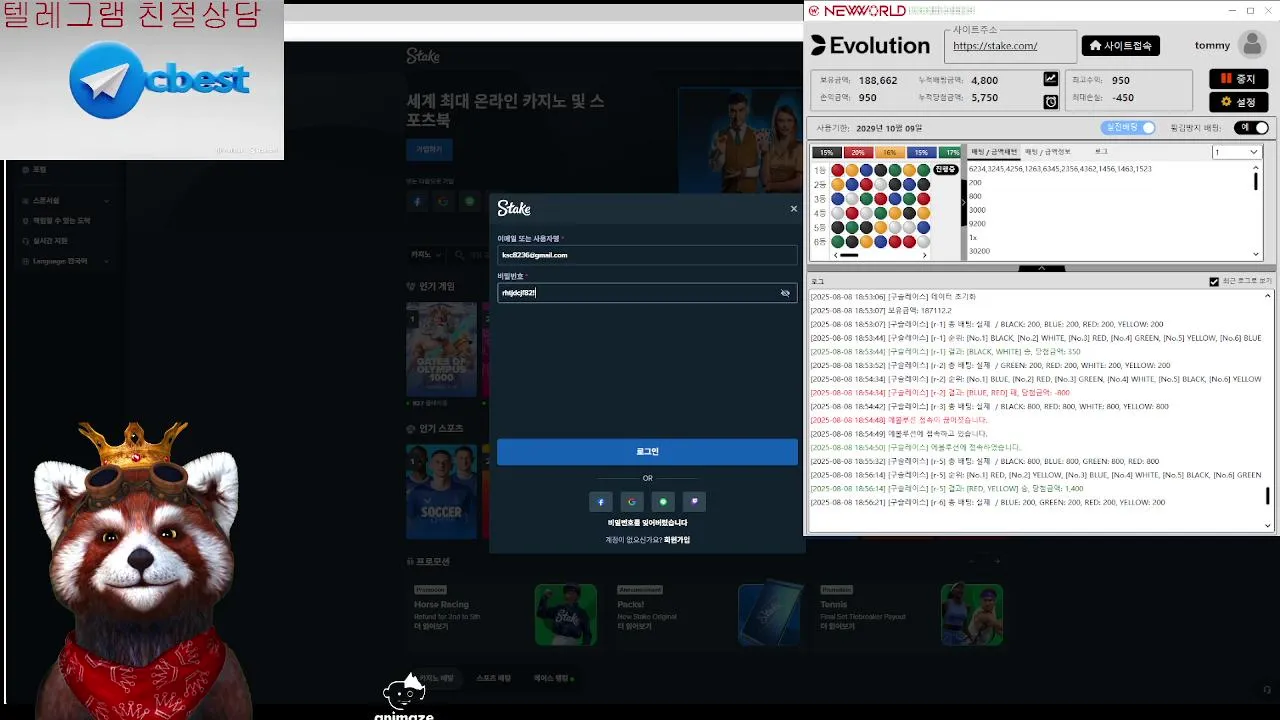Click 비밀번호를 잊어버렸습니다 forgot password link
1280x720 pixels.
point(648,523)
